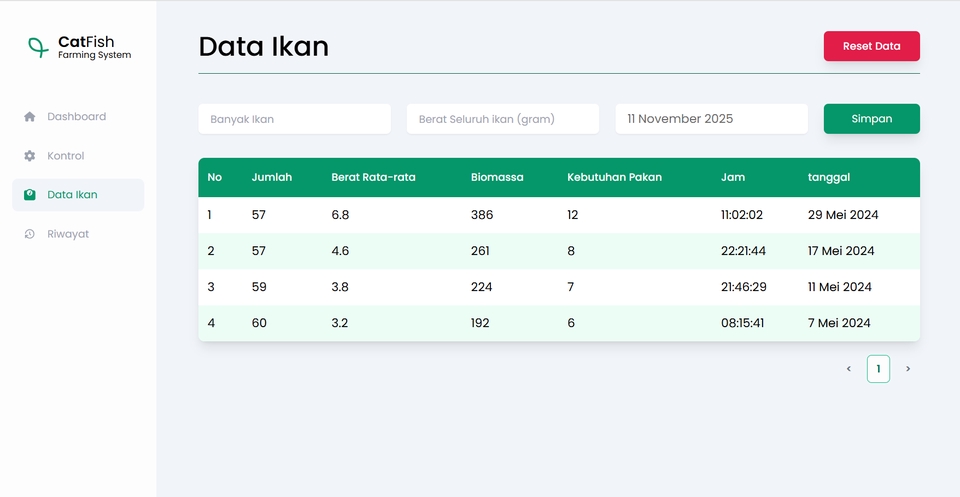Click the CatFish fish logo icon
The height and width of the screenshot is (497, 960).
38,47
